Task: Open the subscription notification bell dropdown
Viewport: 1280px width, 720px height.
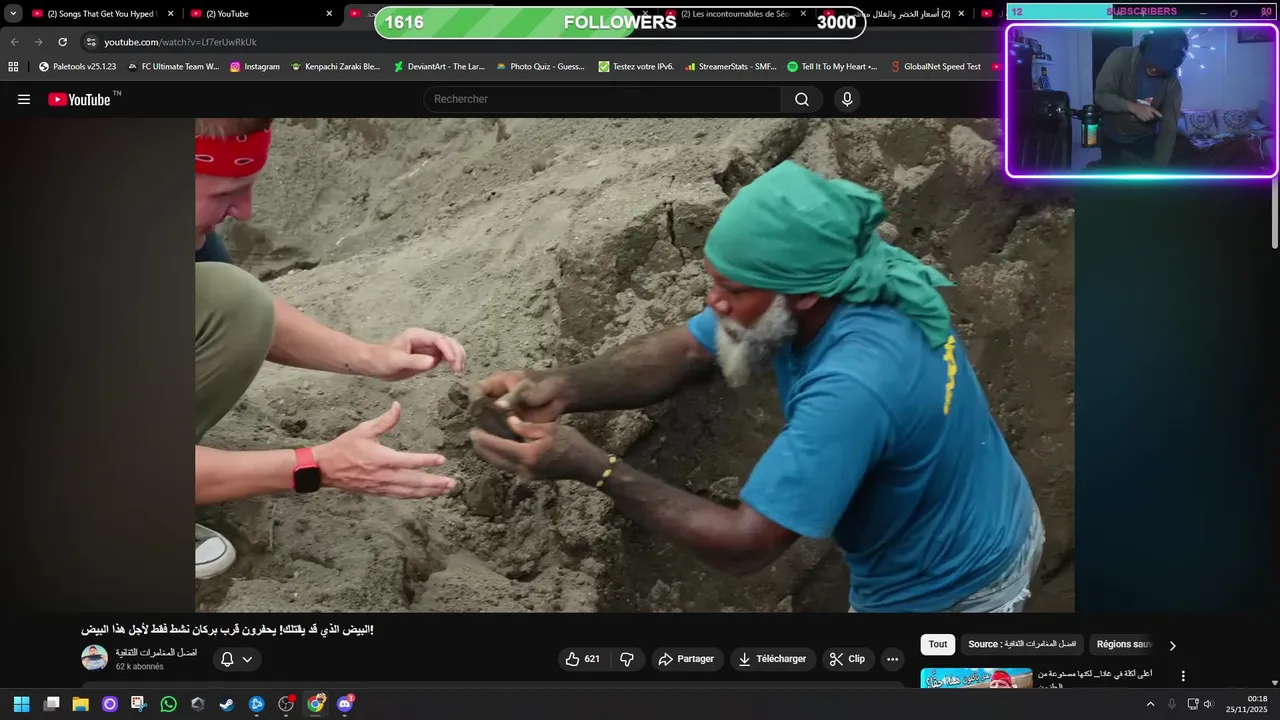Action: coord(237,659)
